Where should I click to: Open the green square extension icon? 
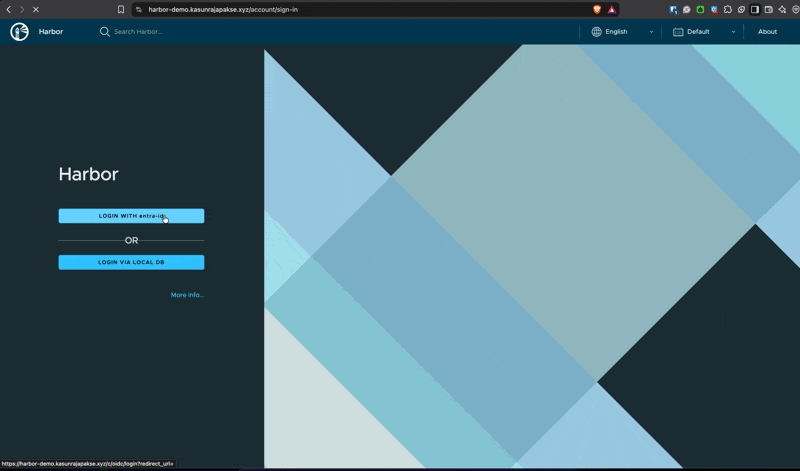pos(701,9)
